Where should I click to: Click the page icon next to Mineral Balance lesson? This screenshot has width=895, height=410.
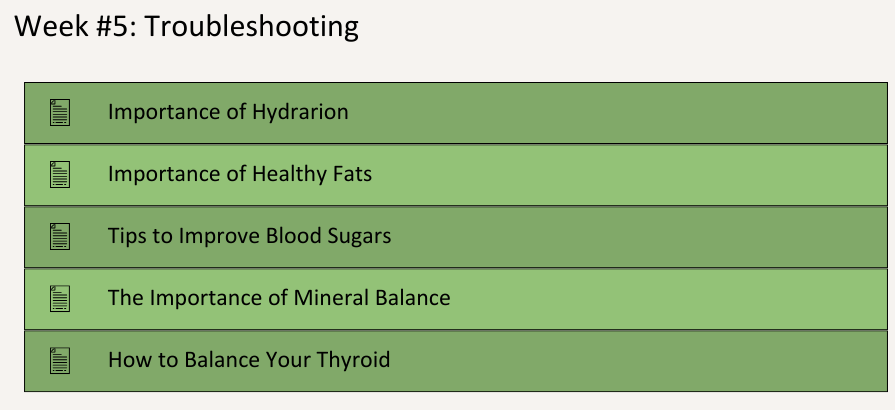[x=60, y=298]
